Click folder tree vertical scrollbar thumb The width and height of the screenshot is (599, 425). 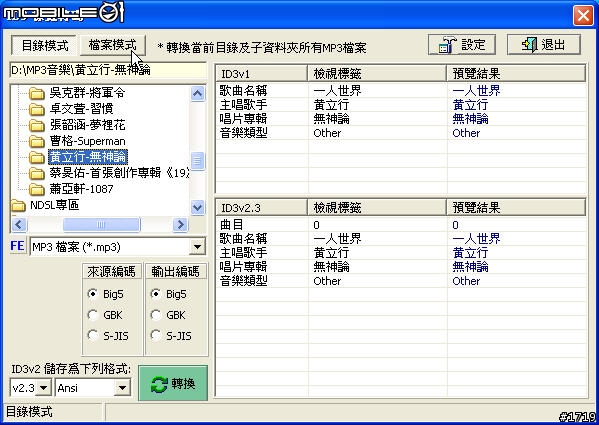(198, 161)
